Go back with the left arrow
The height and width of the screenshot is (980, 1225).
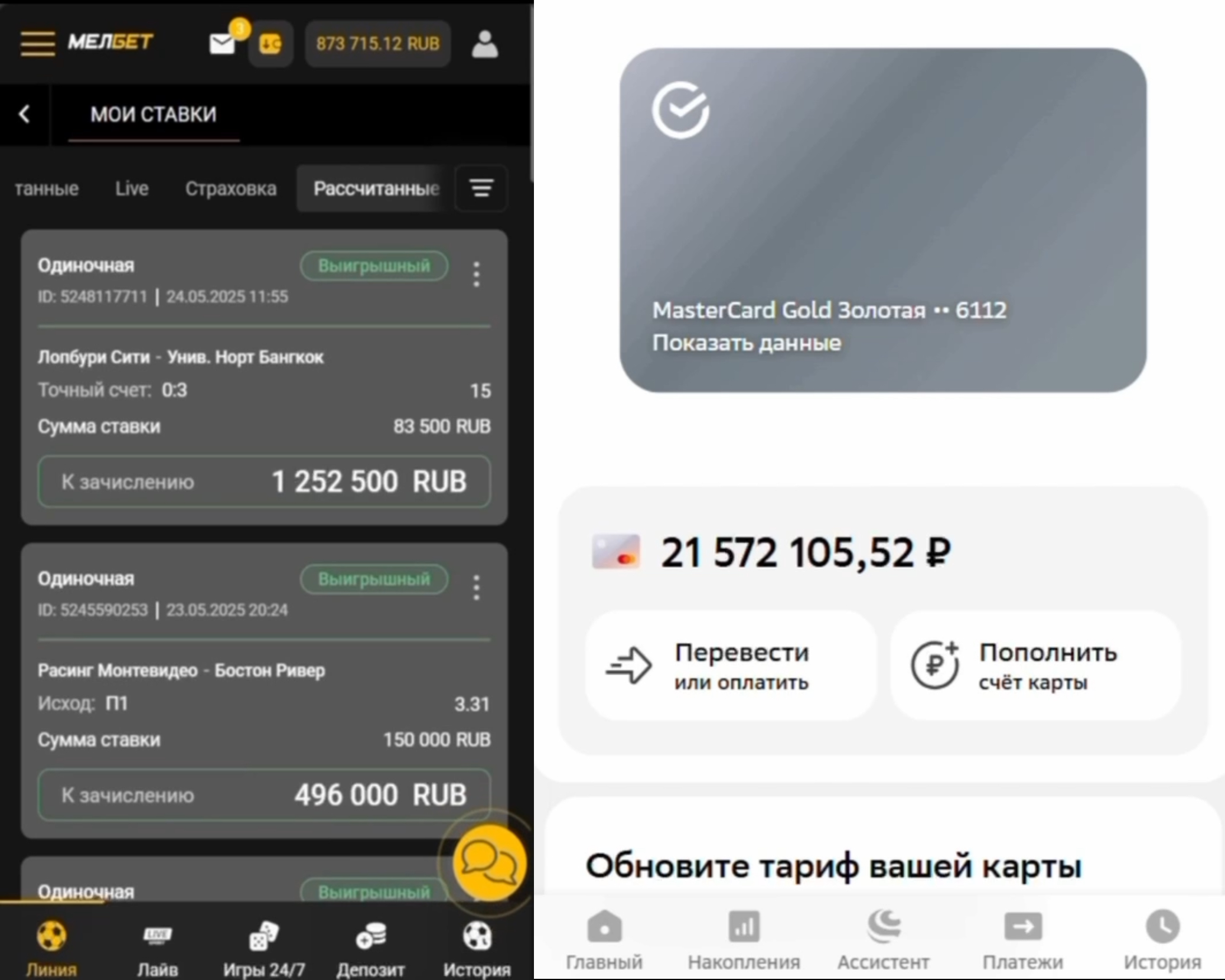coord(24,114)
